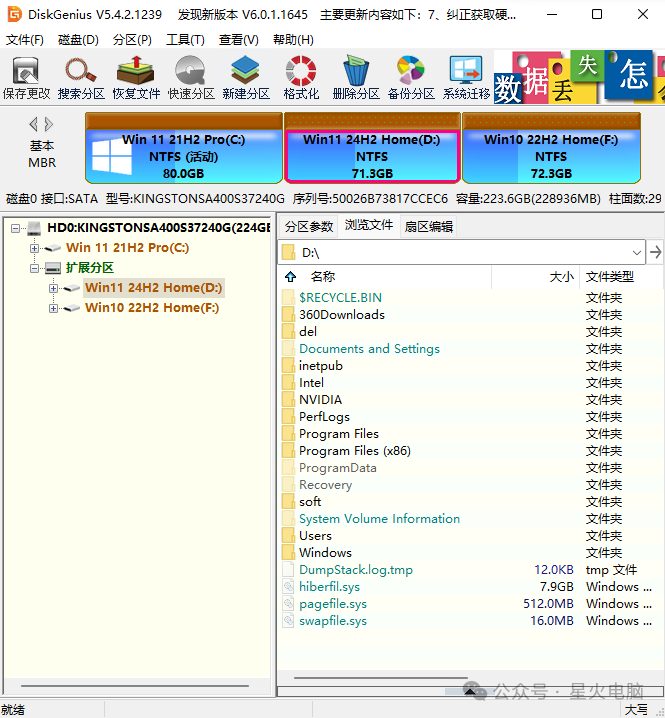
Task: Expand the Win11 24H2 Home(D:) tree node
Action: (x=54, y=288)
